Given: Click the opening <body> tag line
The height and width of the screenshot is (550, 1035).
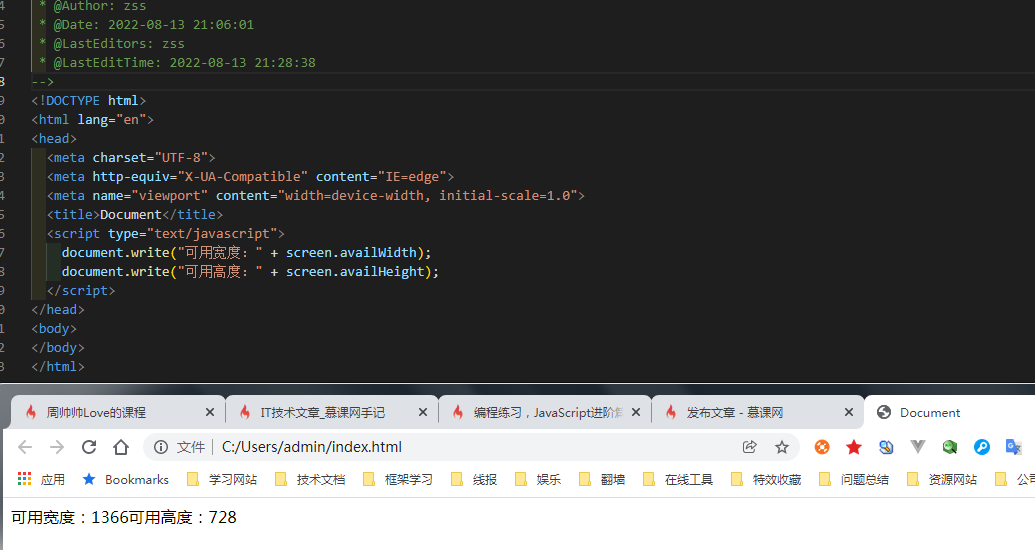Looking at the screenshot, I should 54,329.
